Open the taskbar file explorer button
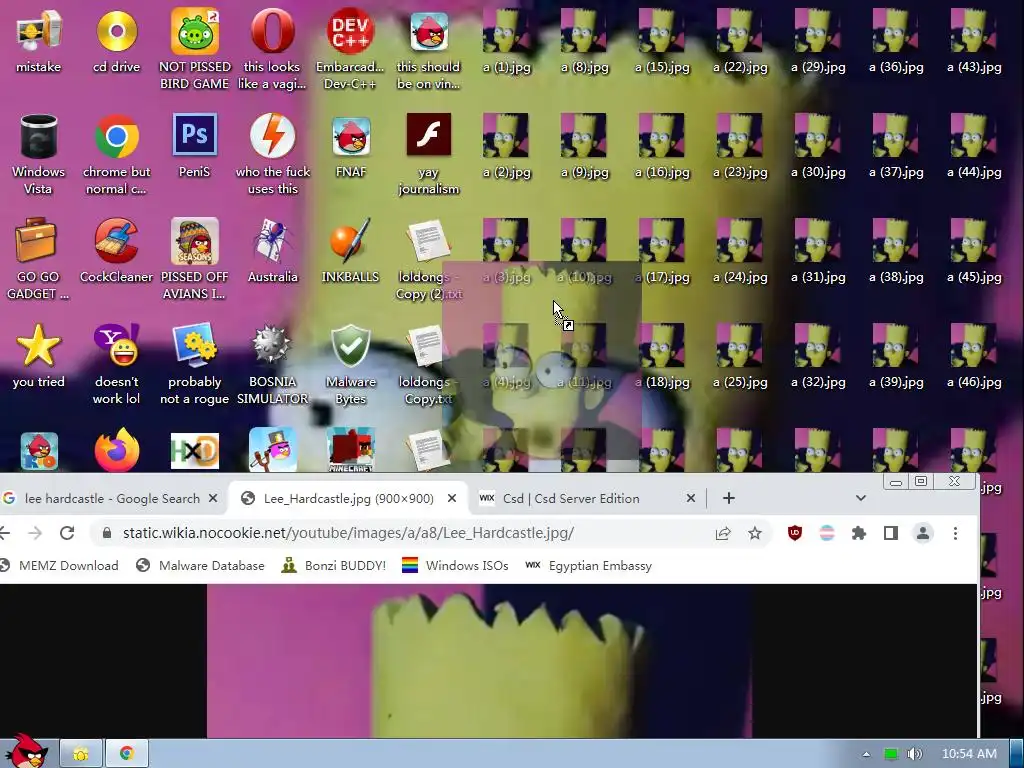The image size is (1024, 768). click(81, 754)
